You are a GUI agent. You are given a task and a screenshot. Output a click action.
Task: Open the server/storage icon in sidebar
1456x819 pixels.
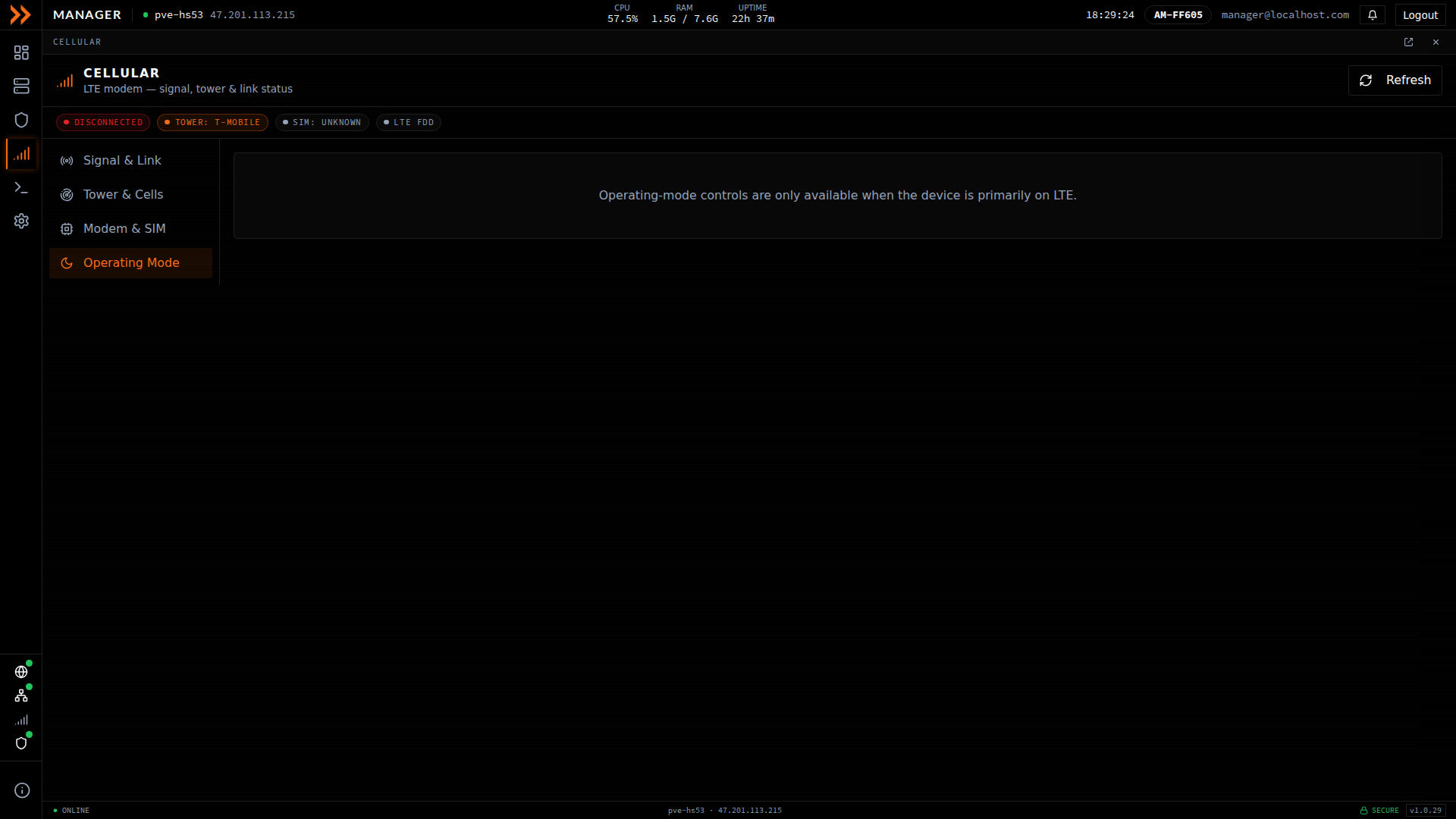pos(21,86)
